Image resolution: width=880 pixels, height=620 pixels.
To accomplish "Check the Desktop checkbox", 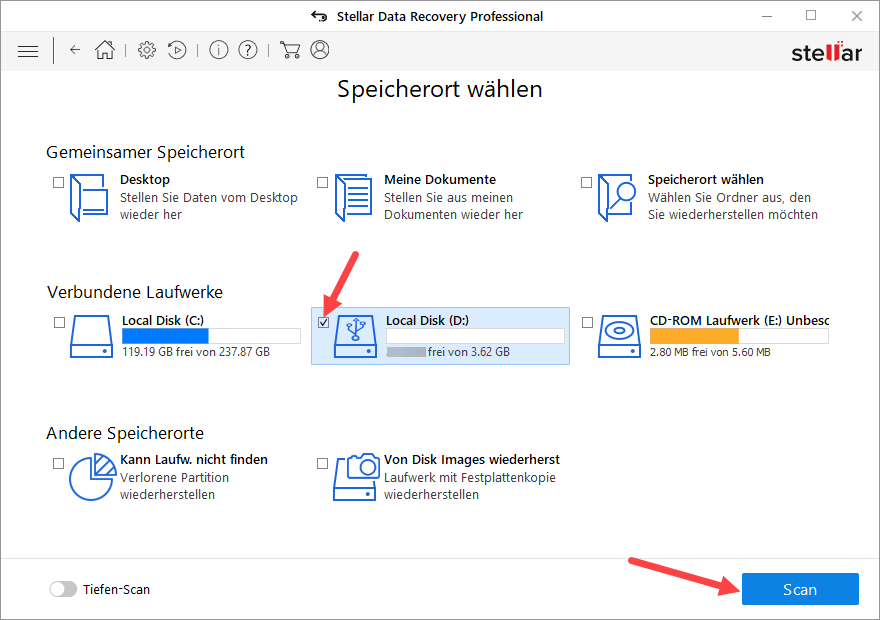I will [58, 183].
